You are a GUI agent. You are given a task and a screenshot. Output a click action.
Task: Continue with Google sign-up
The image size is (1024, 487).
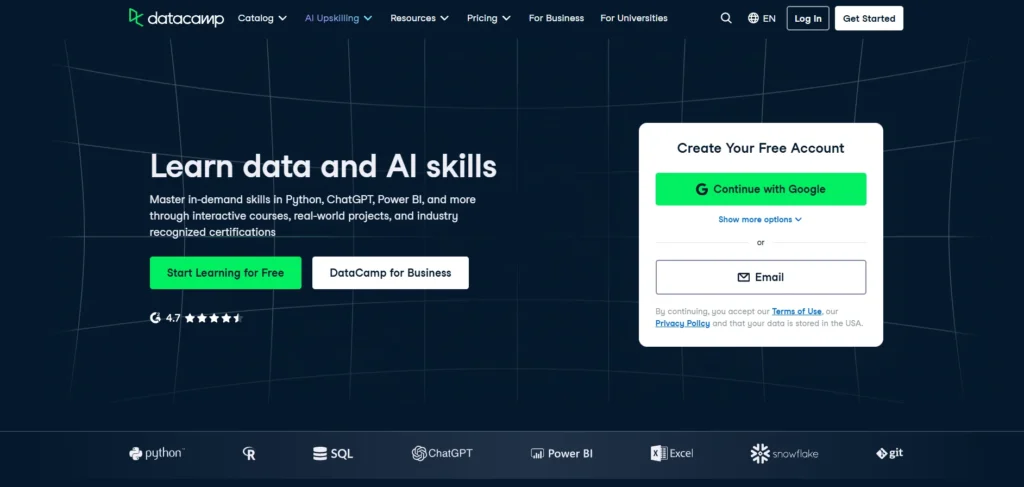pos(761,189)
